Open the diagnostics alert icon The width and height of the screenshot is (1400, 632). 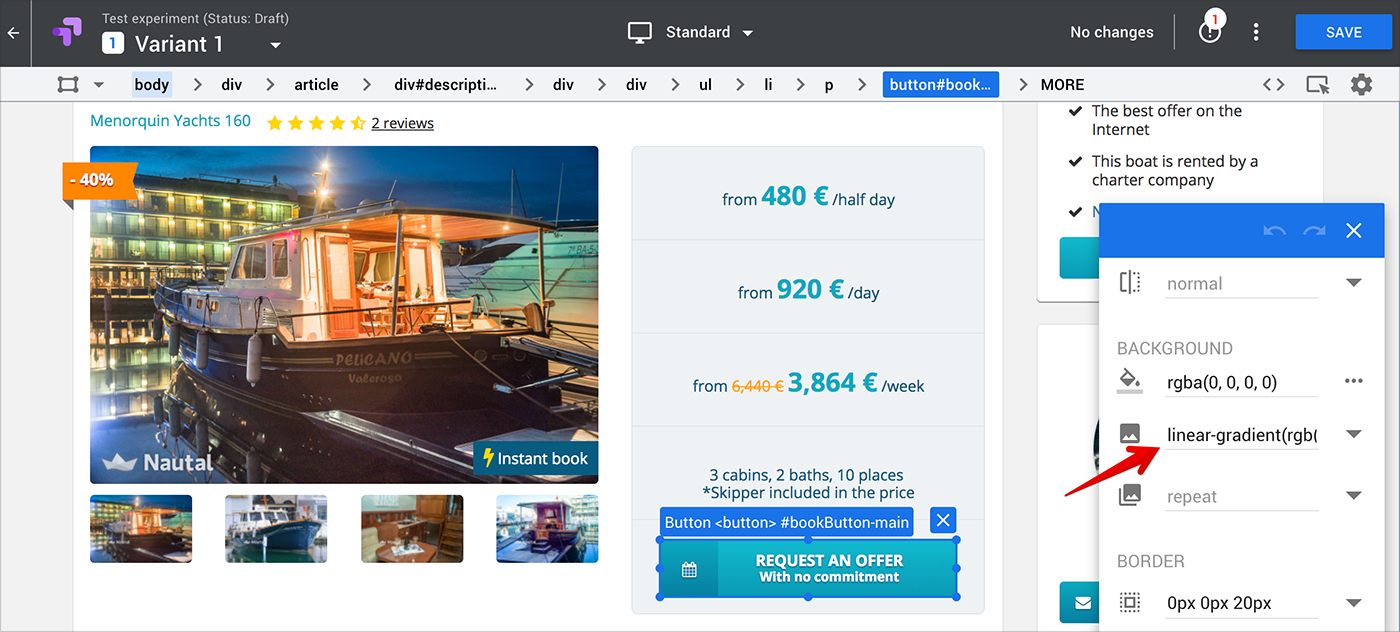(1210, 32)
